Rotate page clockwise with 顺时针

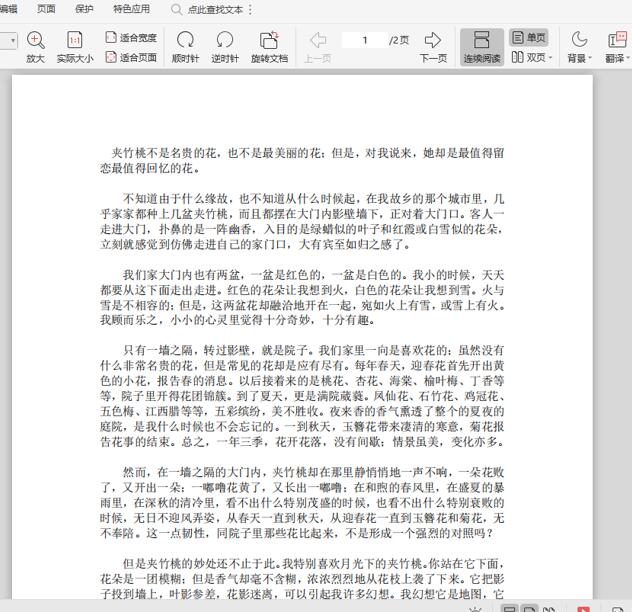(x=185, y=47)
